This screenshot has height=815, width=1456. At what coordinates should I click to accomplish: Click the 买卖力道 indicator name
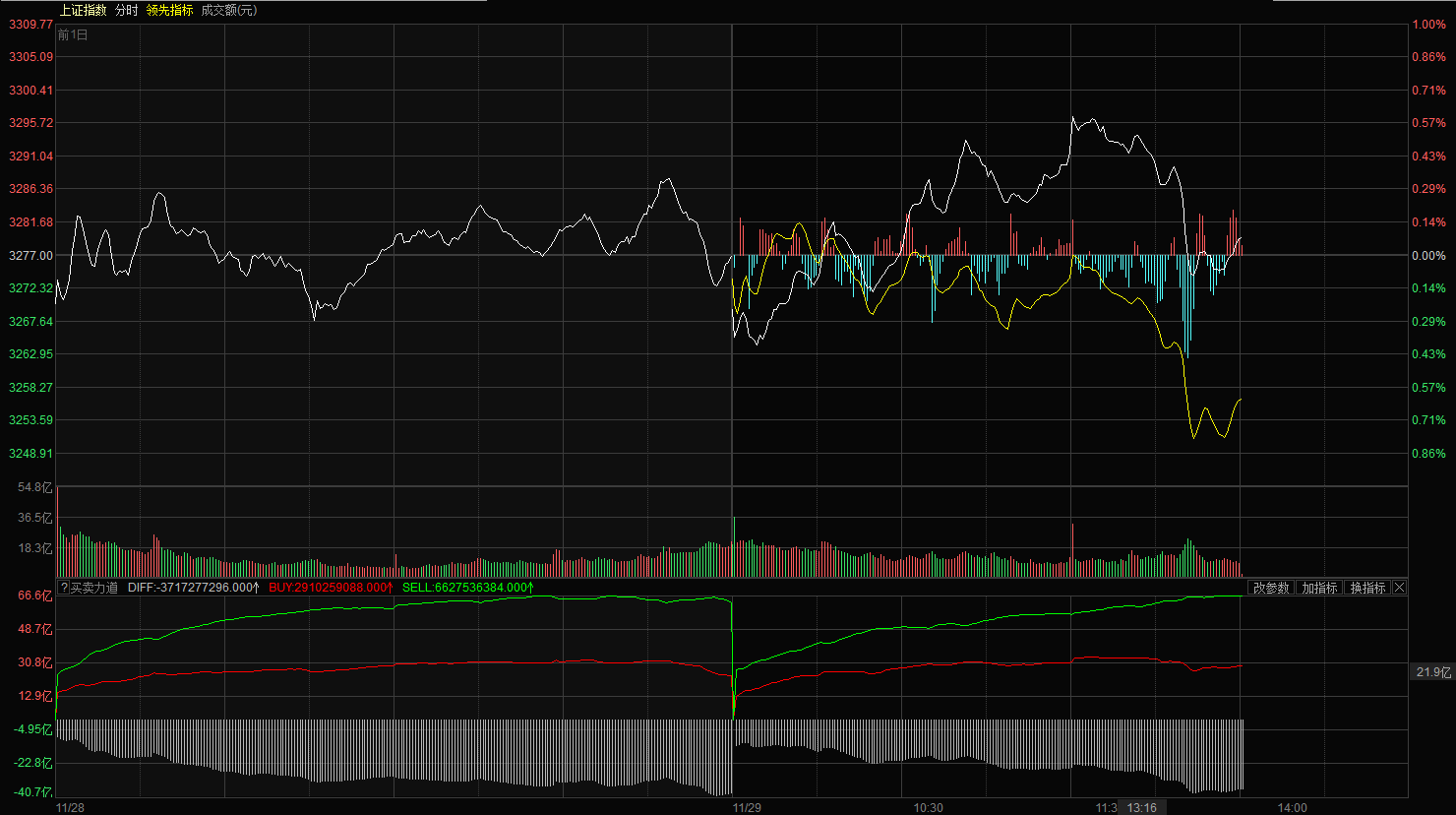coord(94,588)
